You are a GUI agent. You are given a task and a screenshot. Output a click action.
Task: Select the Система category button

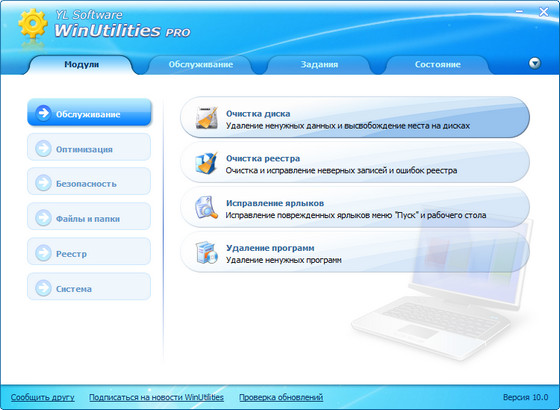[x=89, y=286]
